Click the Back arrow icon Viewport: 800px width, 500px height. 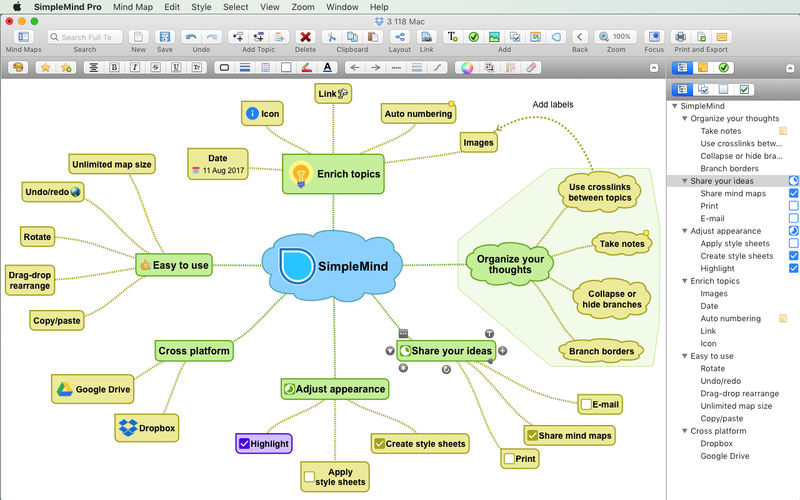[x=580, y=37]
